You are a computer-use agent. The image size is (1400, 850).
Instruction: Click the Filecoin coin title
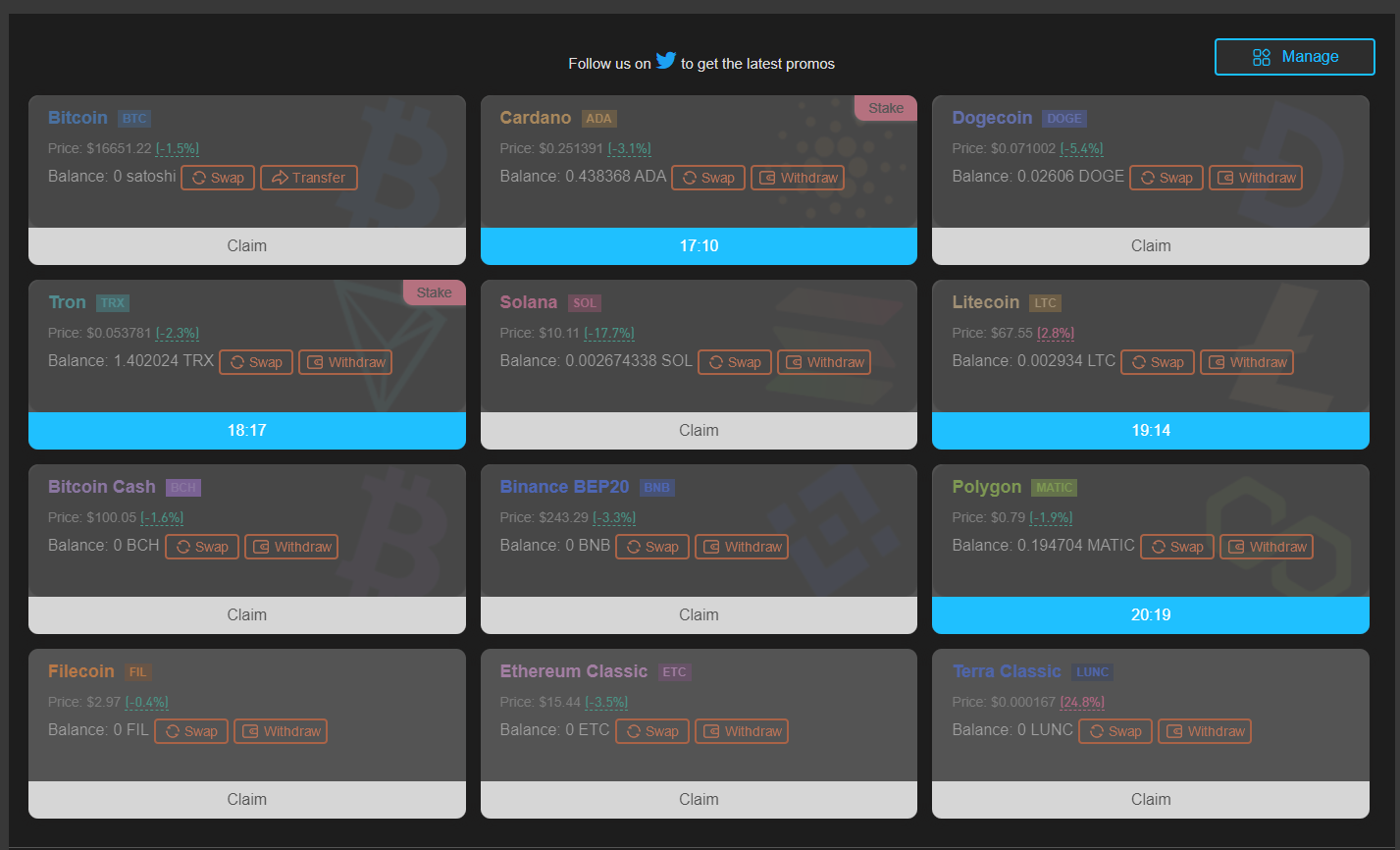81,671
